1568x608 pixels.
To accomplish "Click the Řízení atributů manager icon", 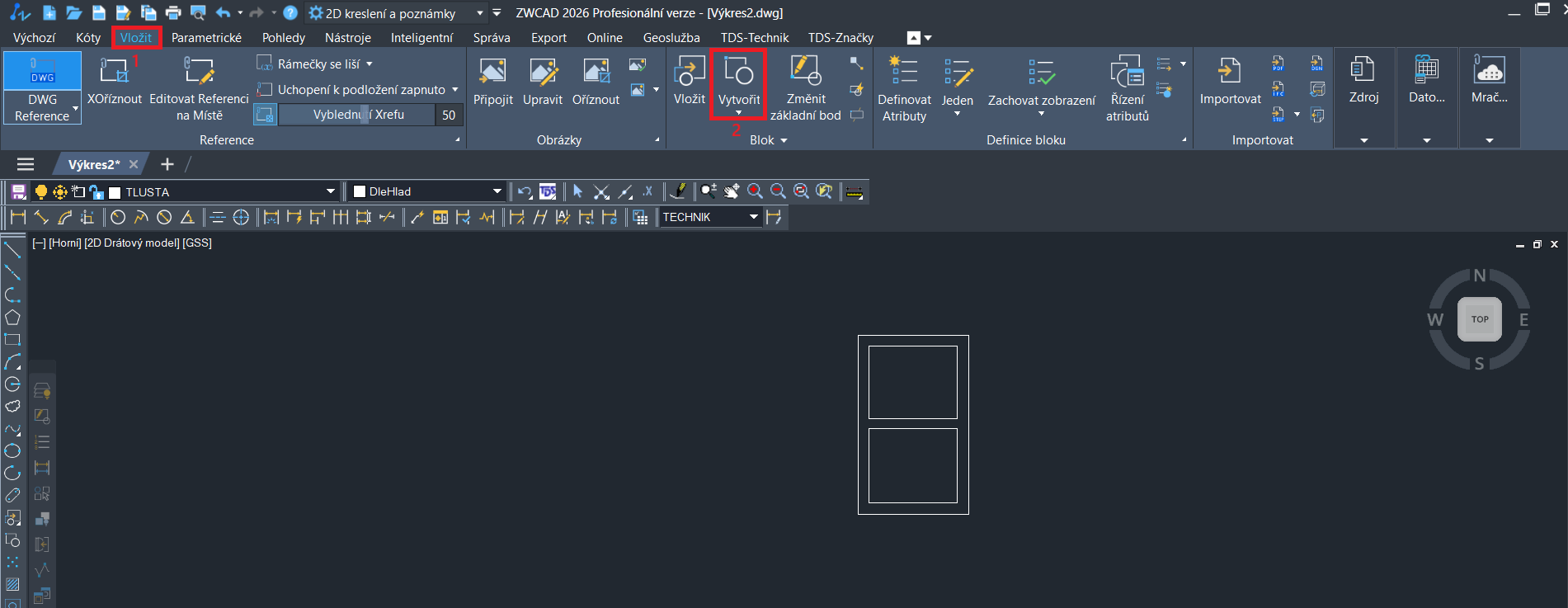I will point(1127,73).
